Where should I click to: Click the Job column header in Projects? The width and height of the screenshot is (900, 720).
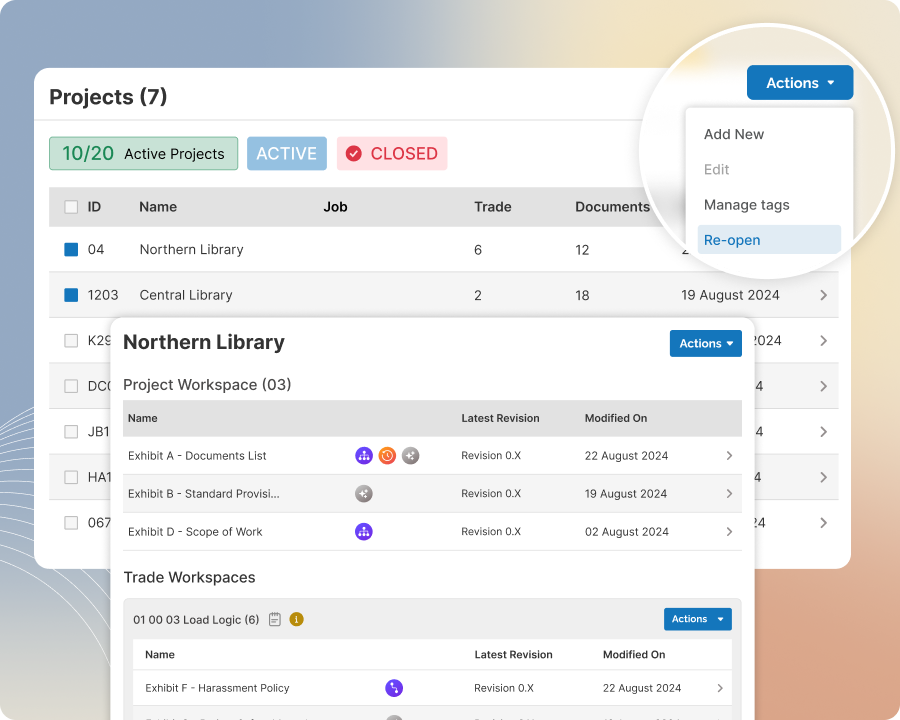(335, 207)
